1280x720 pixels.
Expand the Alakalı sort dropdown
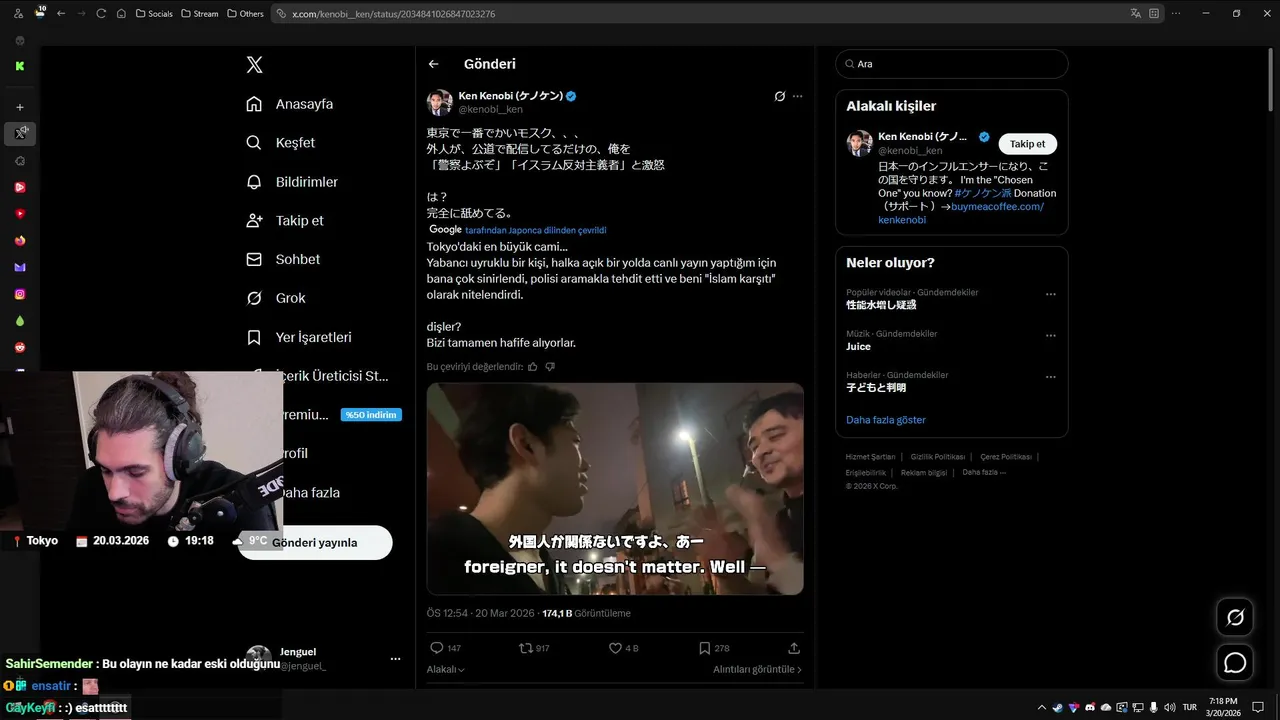click(x=445, y=670)
